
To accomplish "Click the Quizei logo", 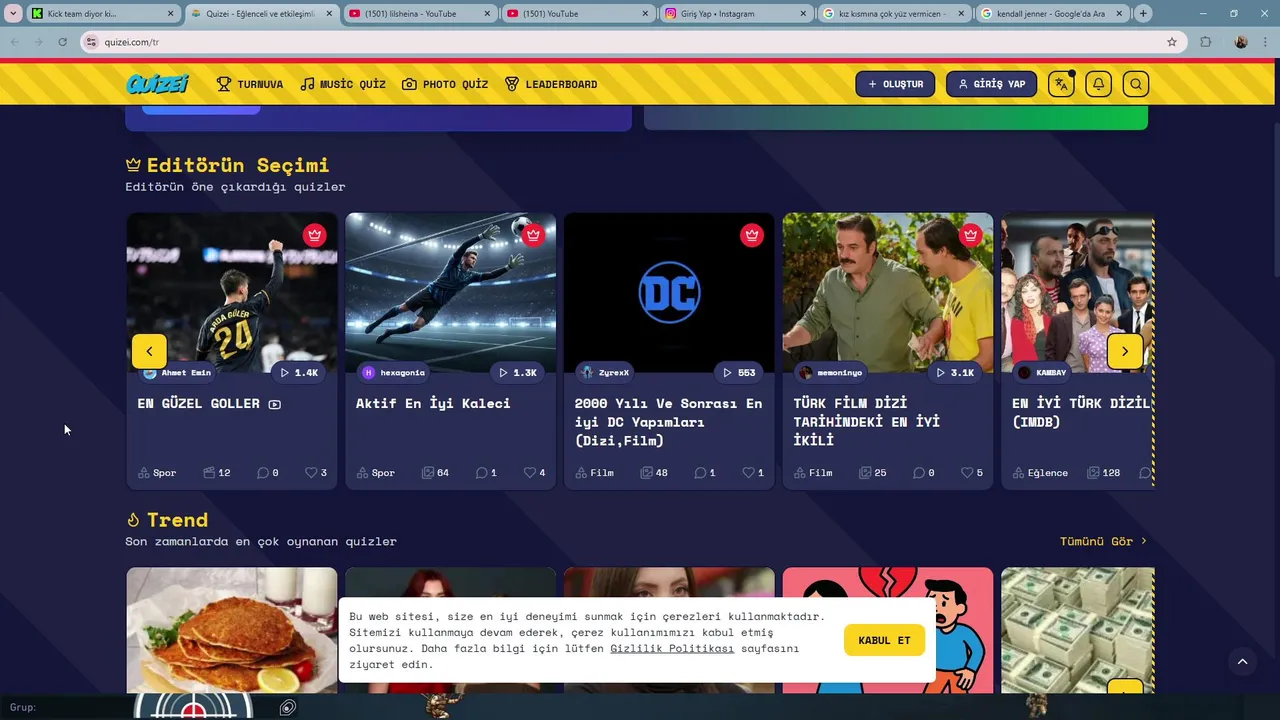I will tap(158, 84).
